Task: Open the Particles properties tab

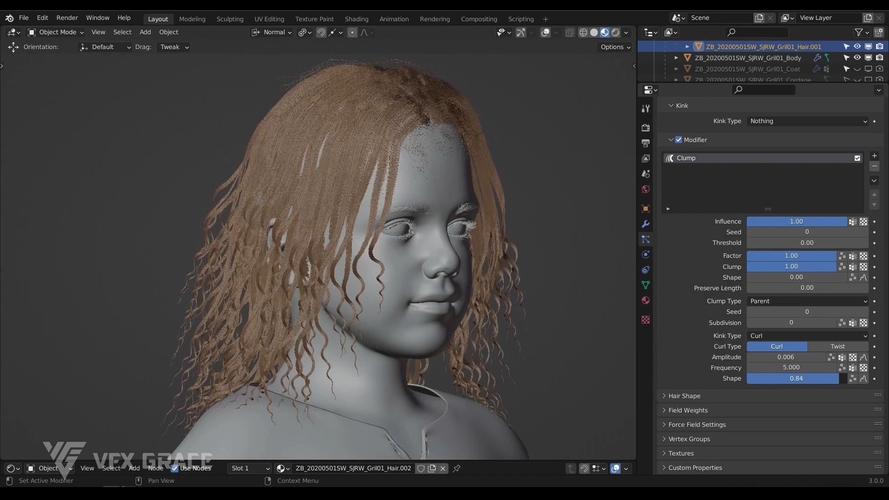Action: (645, 239)
